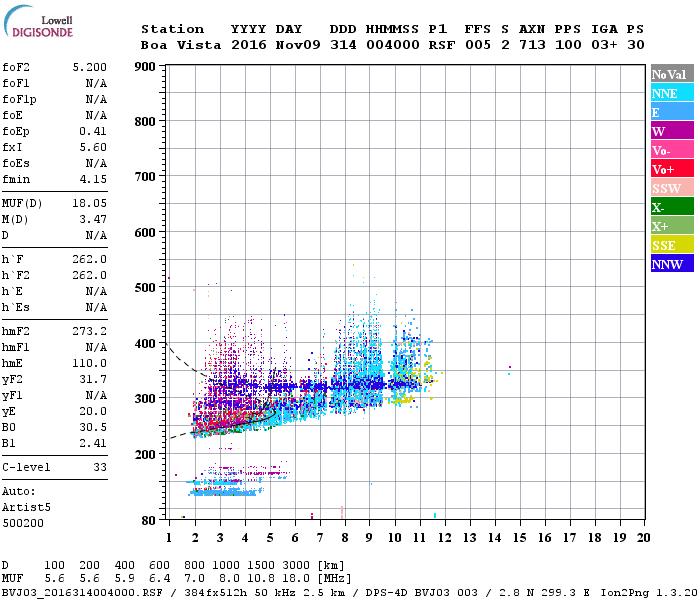Click the 20 MHz frequency axis label
This screenshot has height=600, width=700.
pos(643,538)
